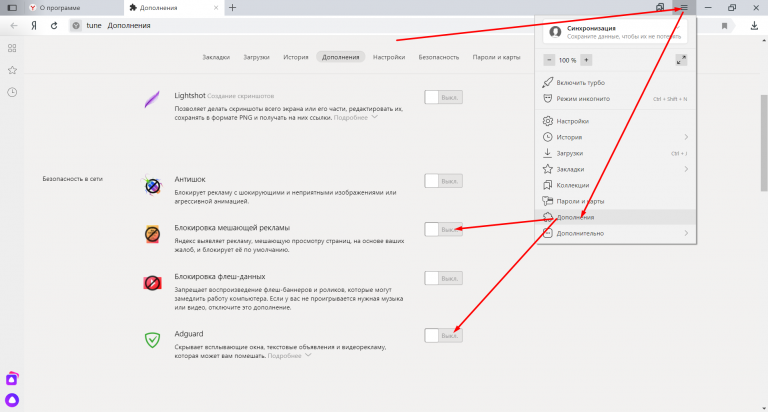Enable Блокировка мешающей рекламы switch
Viewport: 768px width, 412px height.
coord(443,229)
